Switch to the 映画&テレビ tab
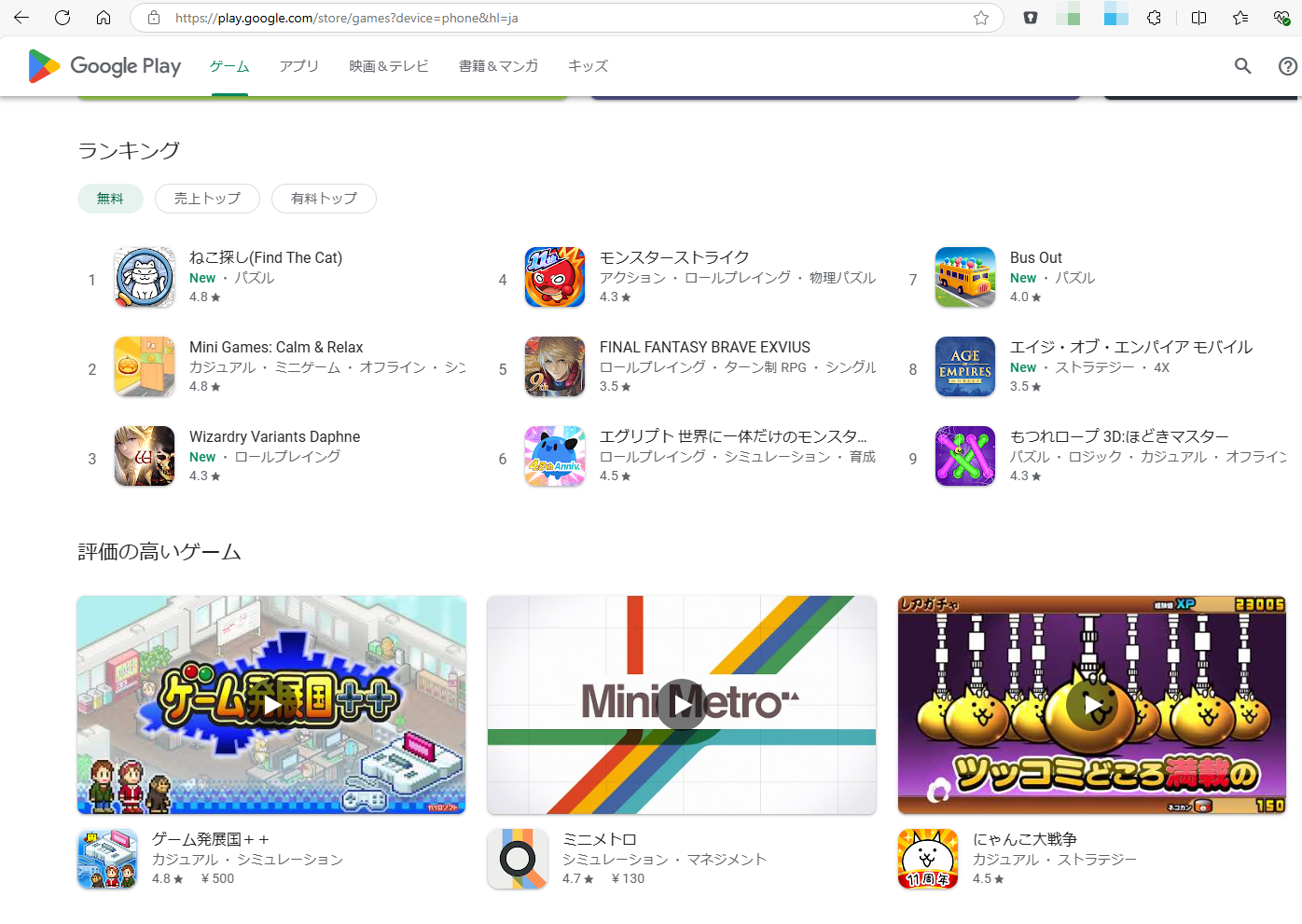The height and width of the screenshot is (924, 1302). 389,66
